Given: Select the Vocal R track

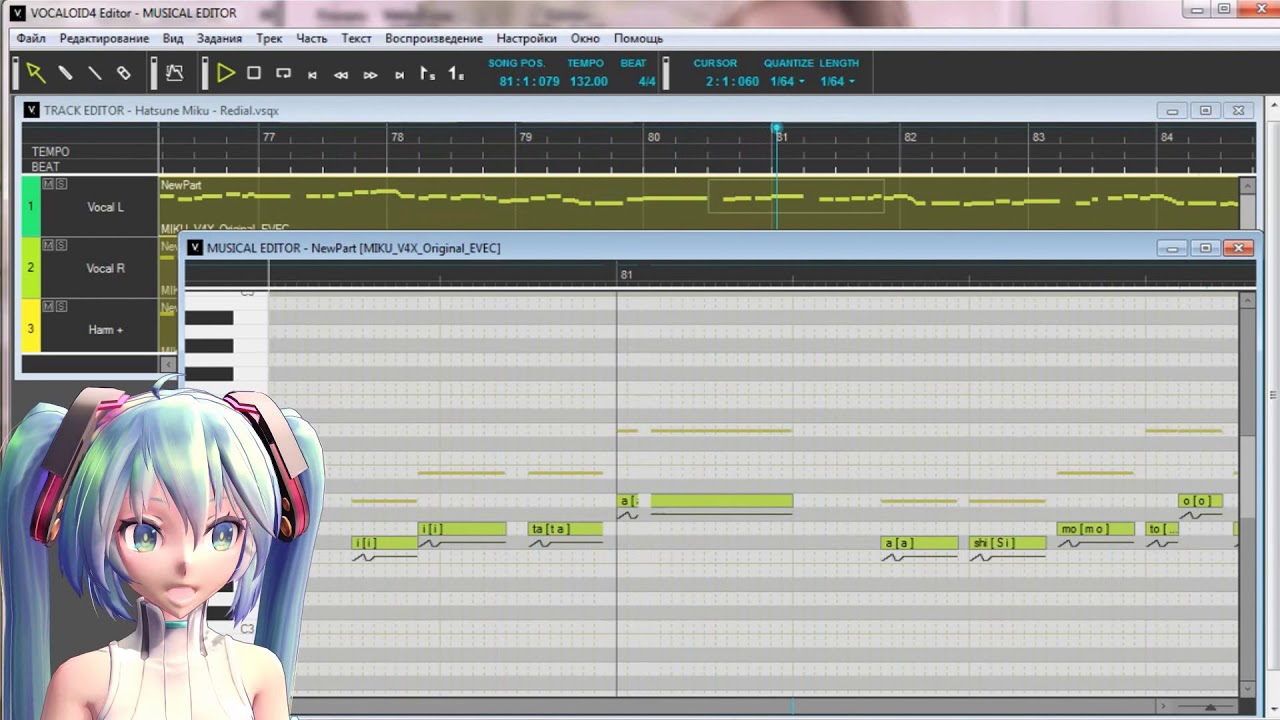Looking at the screenshot, I should (x=105, y=268).
